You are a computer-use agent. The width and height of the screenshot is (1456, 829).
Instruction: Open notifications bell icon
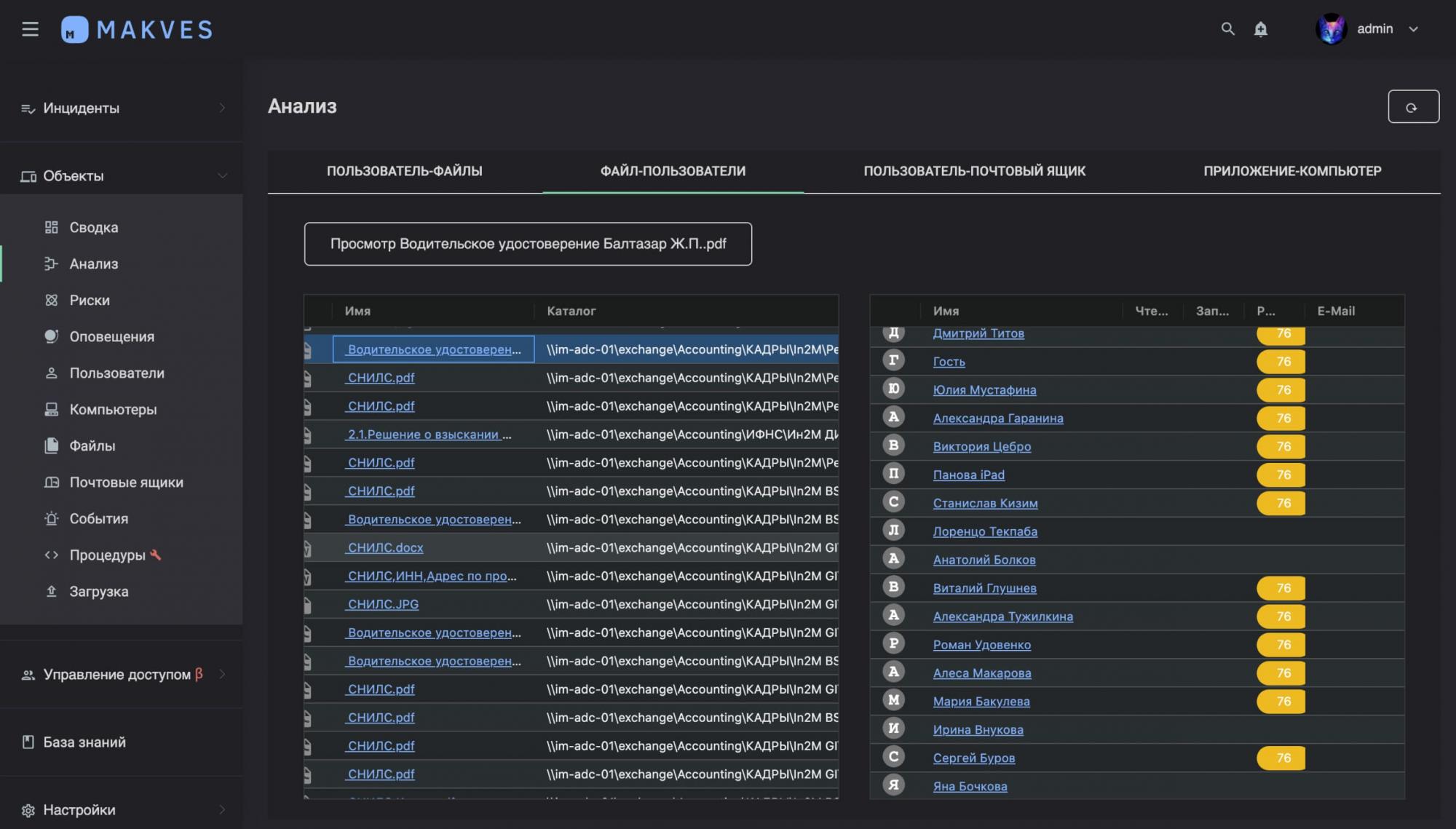click(x=1261, y=29)
